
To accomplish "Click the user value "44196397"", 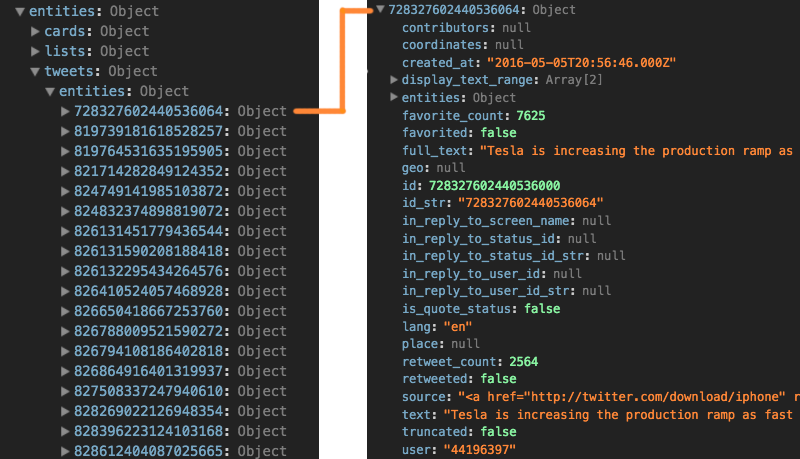I will pos(480,450).
